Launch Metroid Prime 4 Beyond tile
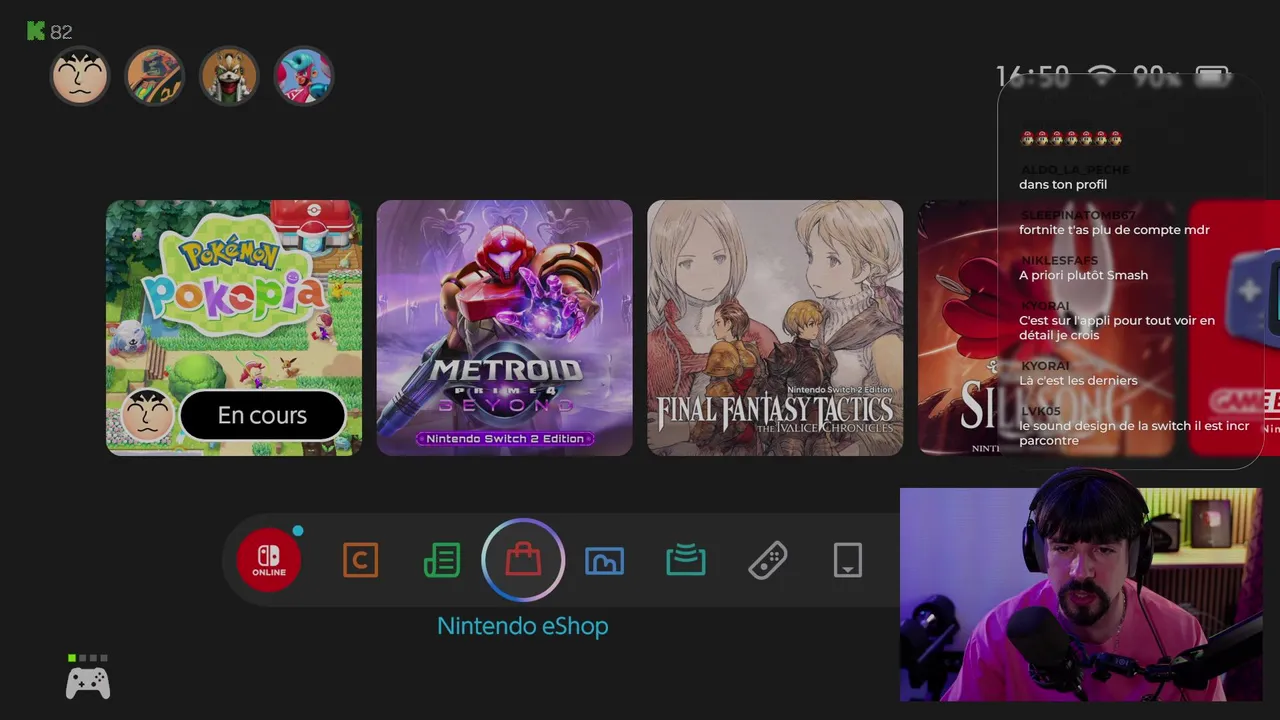The width and height of the screenshot is (1280, 720). point(505,328)
